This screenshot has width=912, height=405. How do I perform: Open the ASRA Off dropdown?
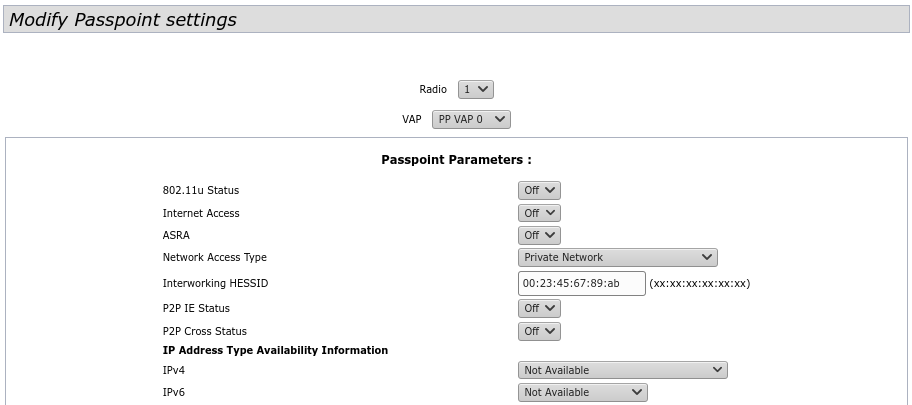[539, 235]
